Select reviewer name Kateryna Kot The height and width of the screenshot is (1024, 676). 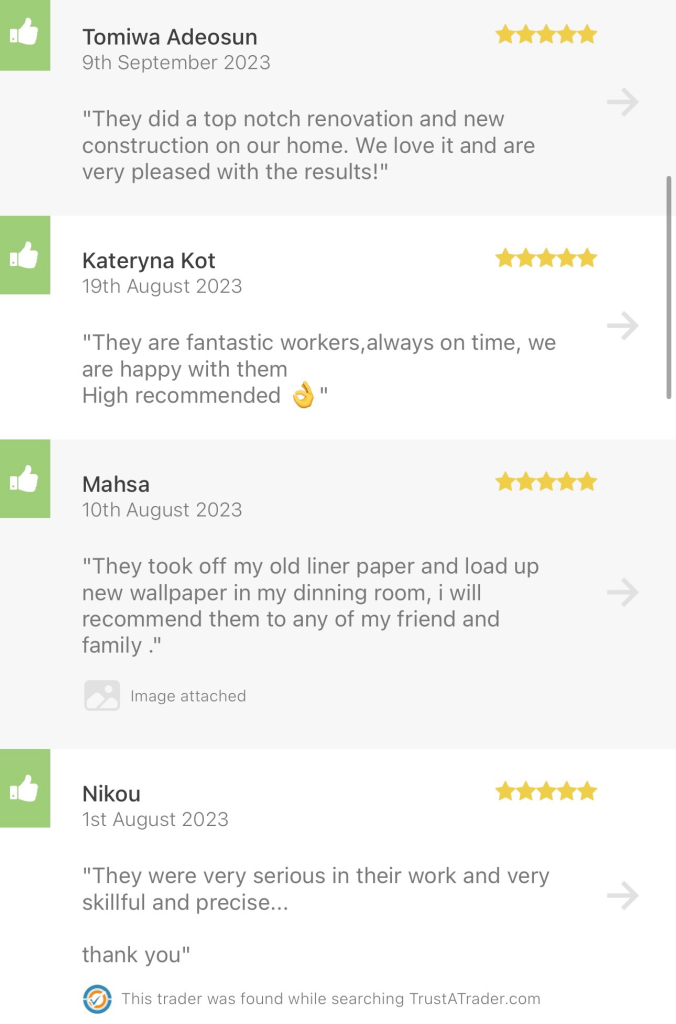pos(149,261)
